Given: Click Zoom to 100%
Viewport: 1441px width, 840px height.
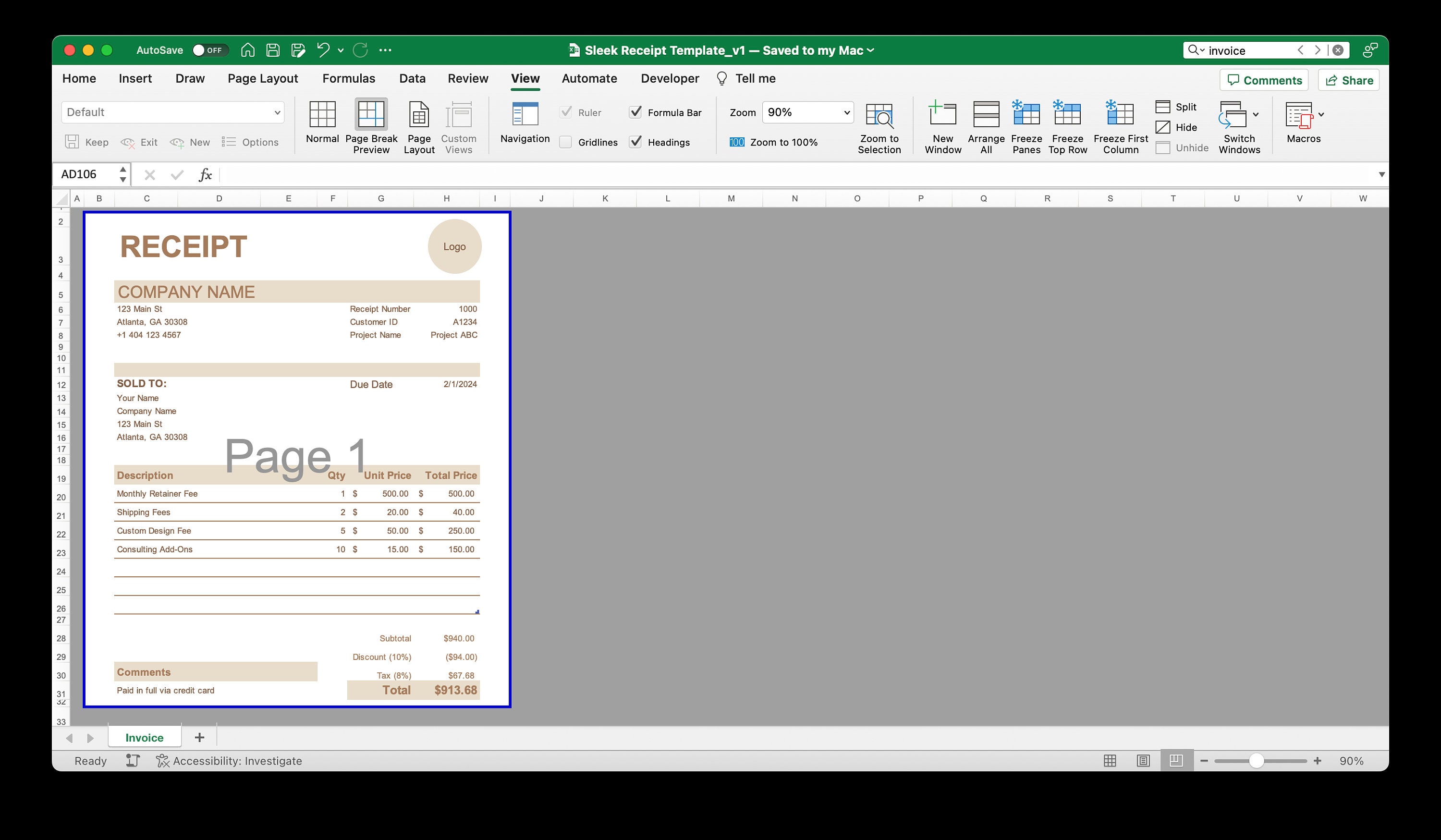Looking at the screenshot, I should pyautogui.click(x=776, y=142).
